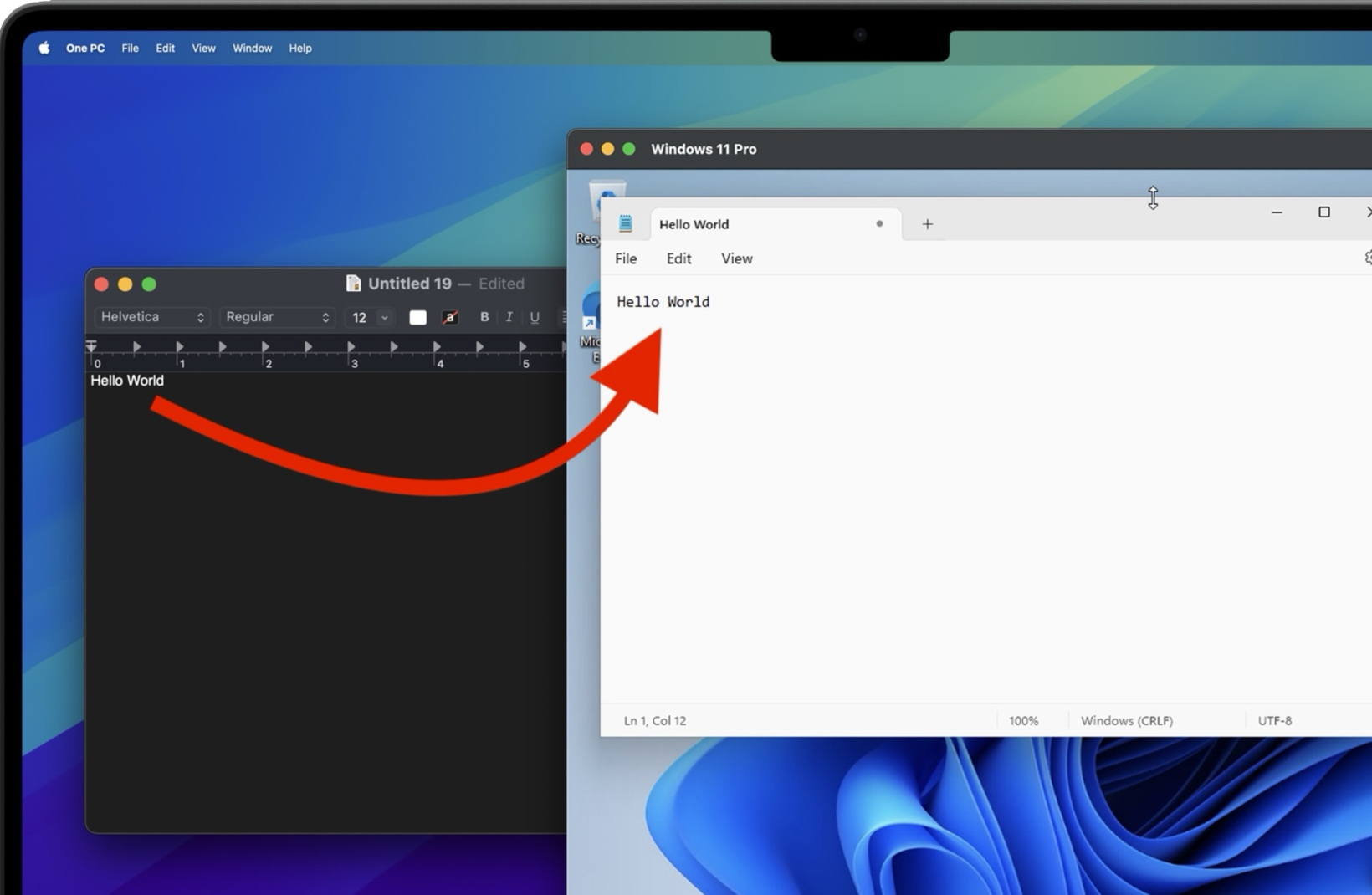Click the UTF-8 encoding indicator
The height and width of the screenshot is (895, 1372).
[1275, 720]
